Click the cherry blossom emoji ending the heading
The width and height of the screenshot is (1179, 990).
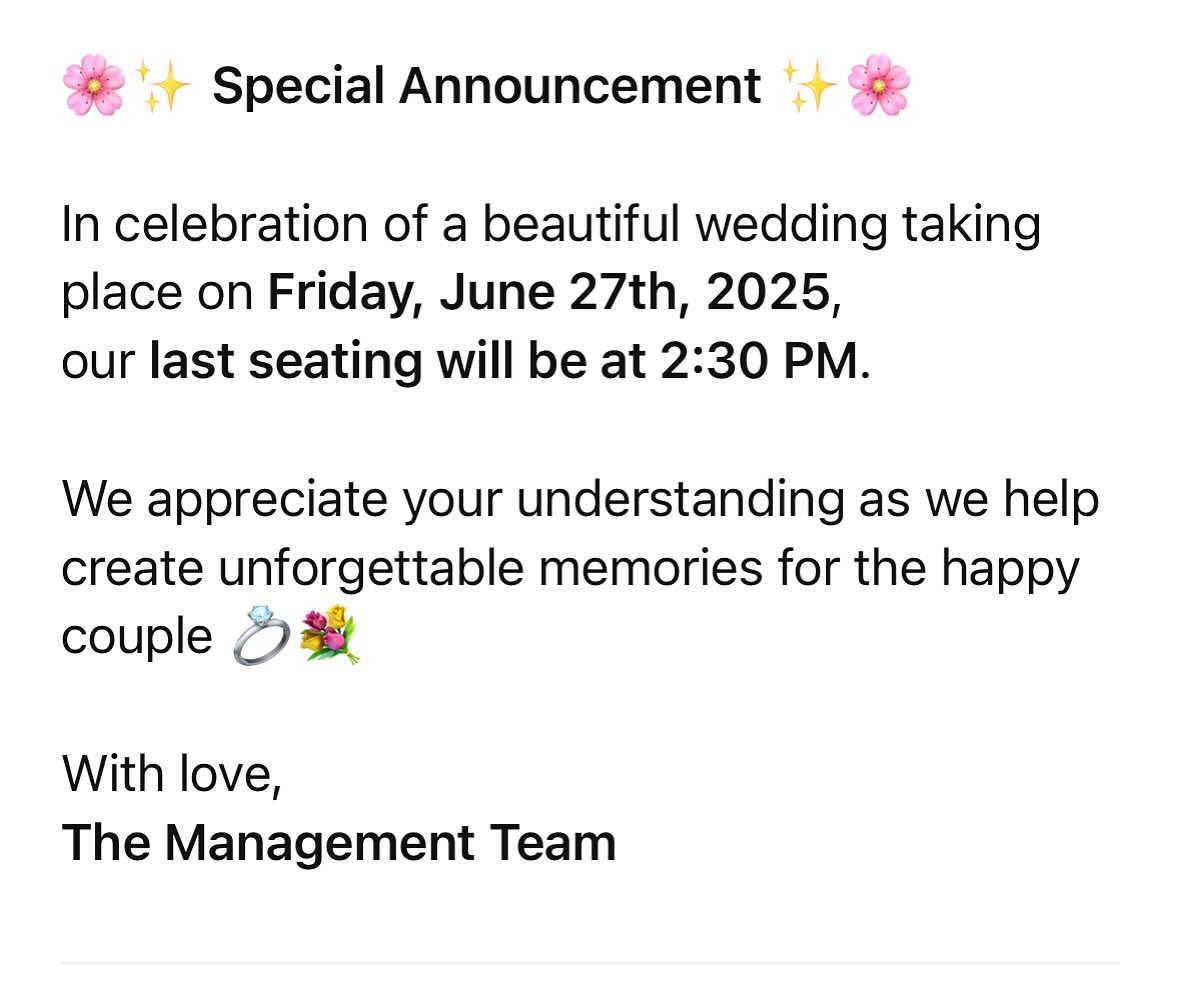click(878, 85)
